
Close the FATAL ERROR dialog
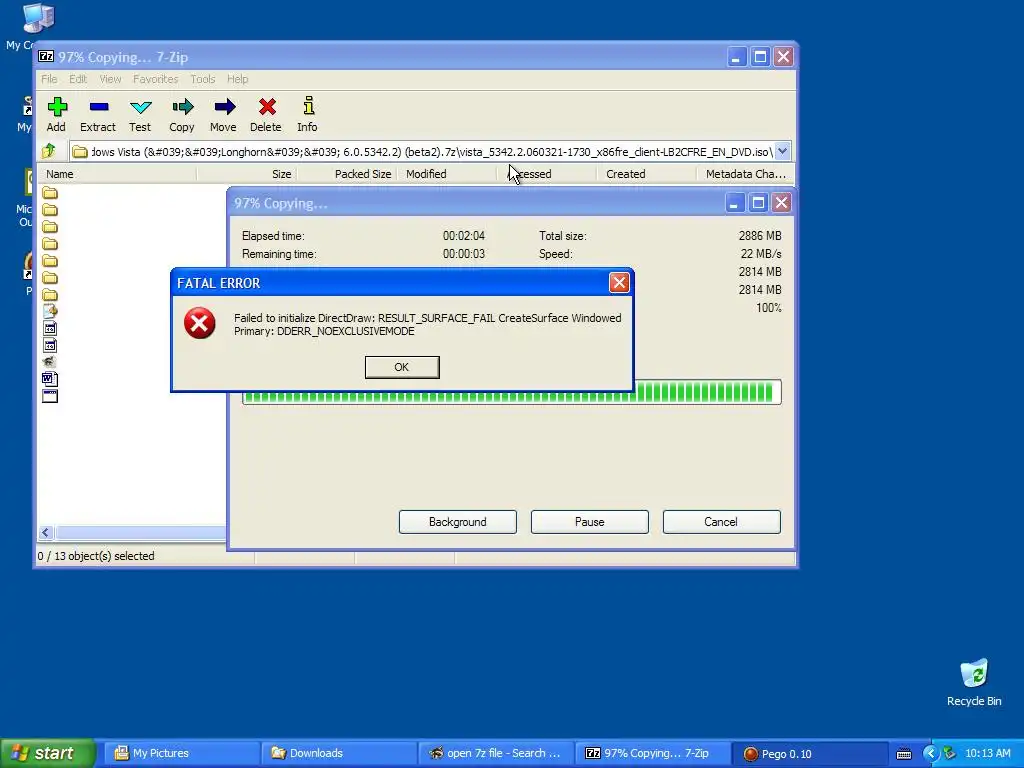coord(618,283)
